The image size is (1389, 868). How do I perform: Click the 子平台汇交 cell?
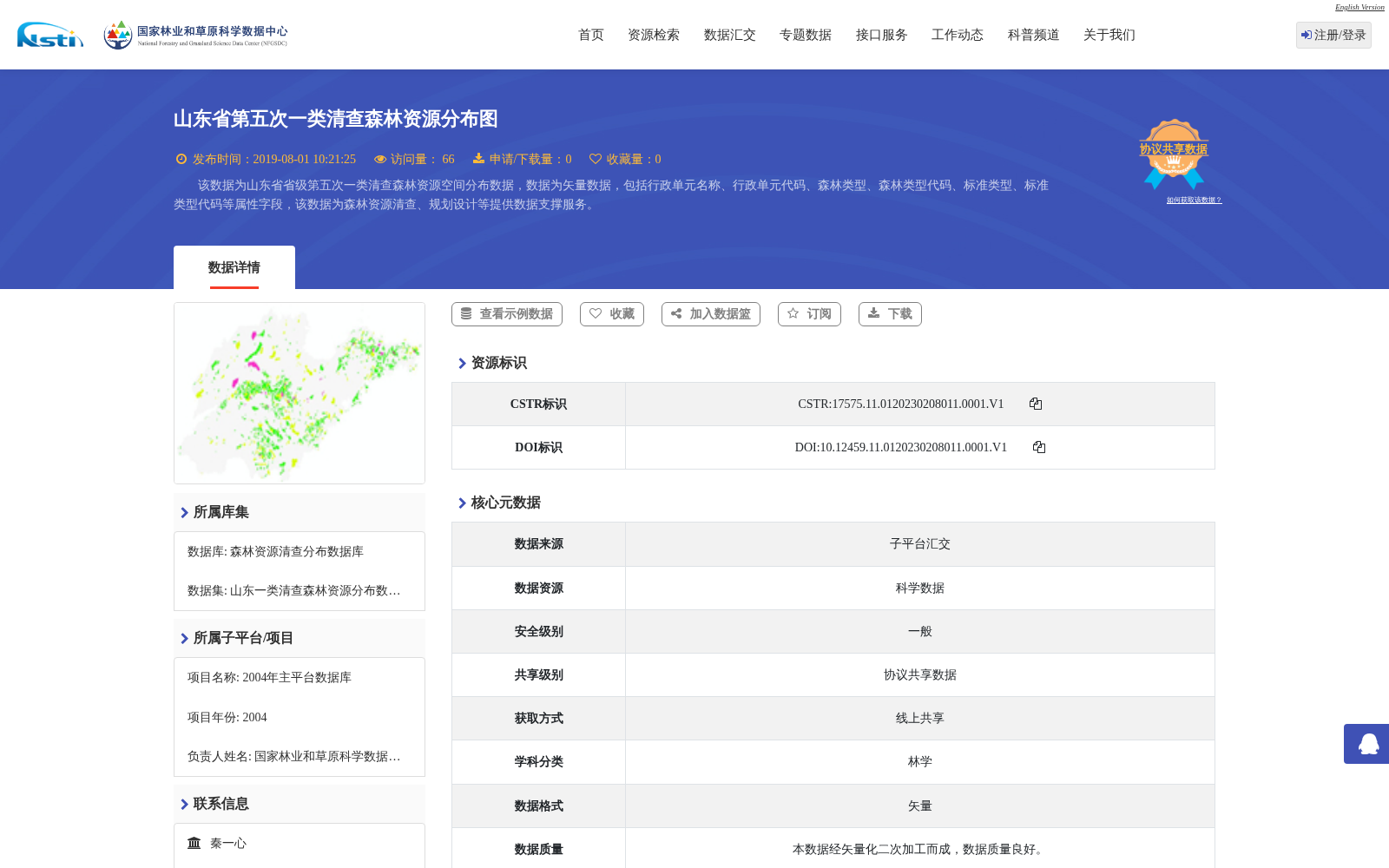920,544
